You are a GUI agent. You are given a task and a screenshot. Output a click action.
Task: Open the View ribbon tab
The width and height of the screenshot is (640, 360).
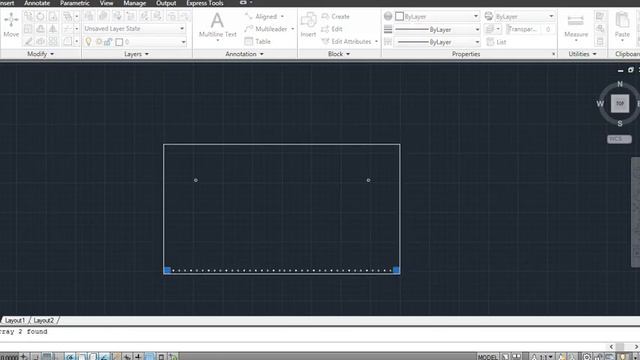pyautogui.click(x=106, y=3)
